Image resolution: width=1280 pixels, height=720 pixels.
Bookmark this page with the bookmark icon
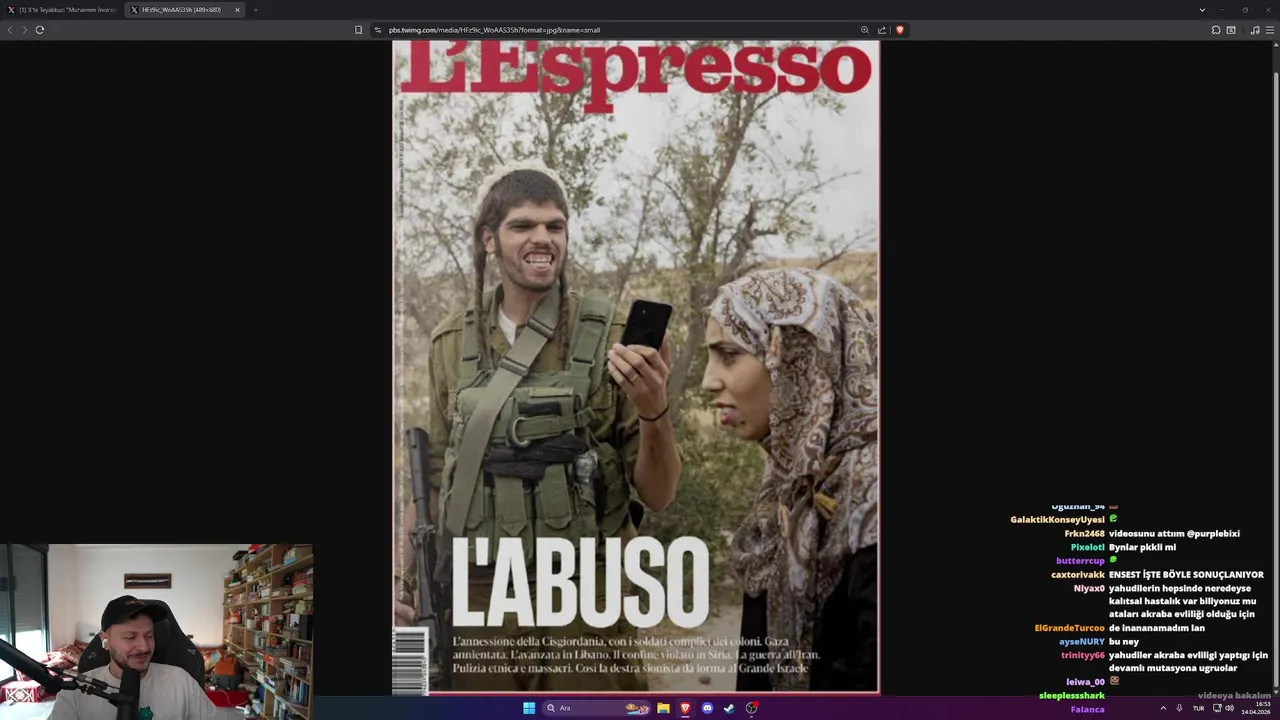tap(358, 30)
